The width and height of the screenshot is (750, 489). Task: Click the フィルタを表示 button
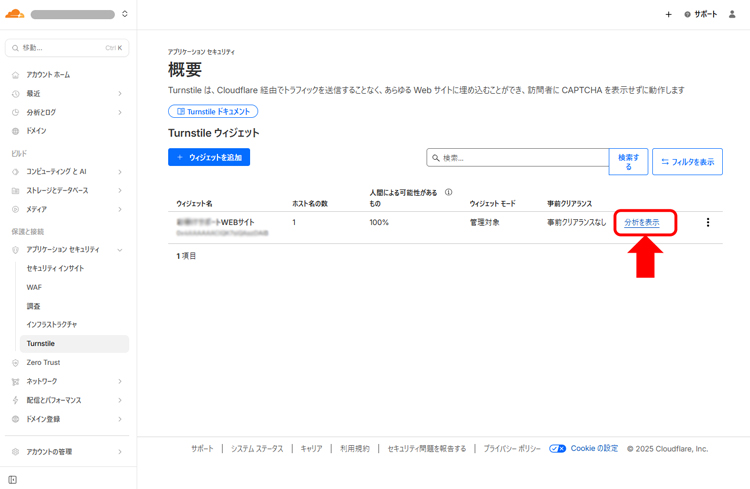687,162
